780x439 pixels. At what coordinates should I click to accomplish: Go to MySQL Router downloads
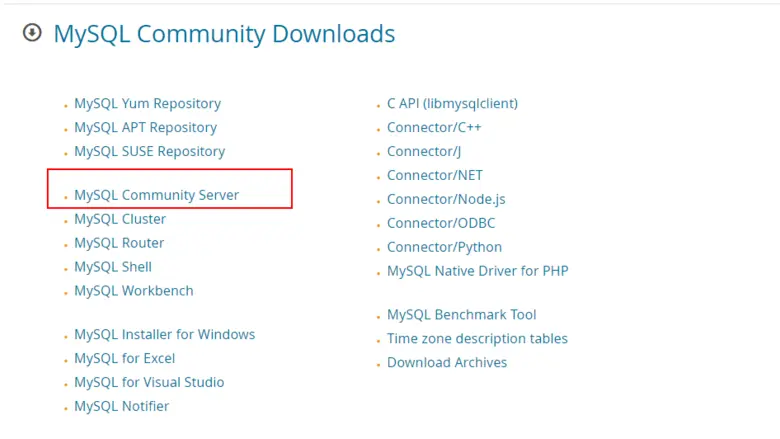tap(119, 243)
